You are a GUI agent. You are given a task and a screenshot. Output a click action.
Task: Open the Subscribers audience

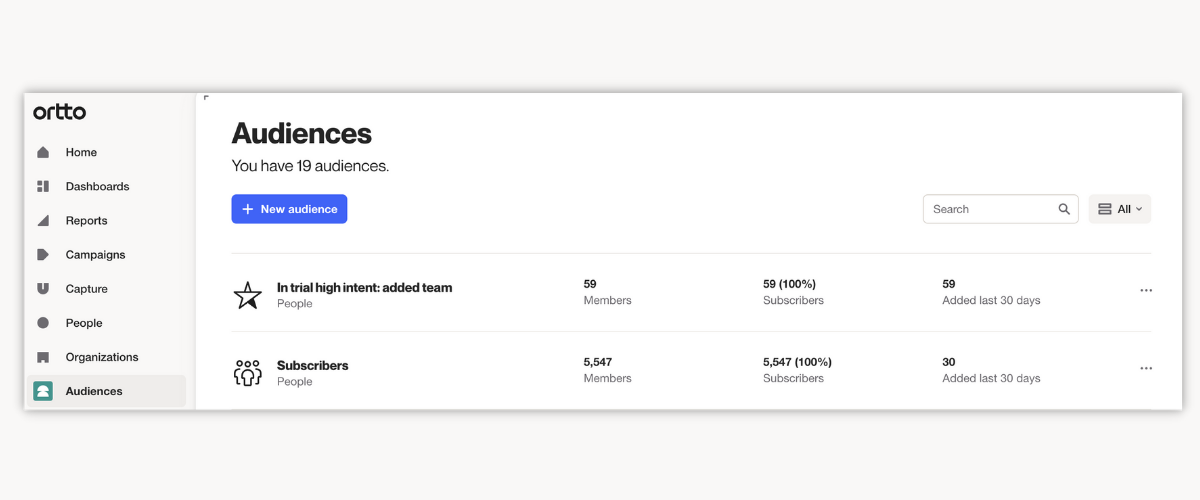pyautogui.click(x=313, y=366)
